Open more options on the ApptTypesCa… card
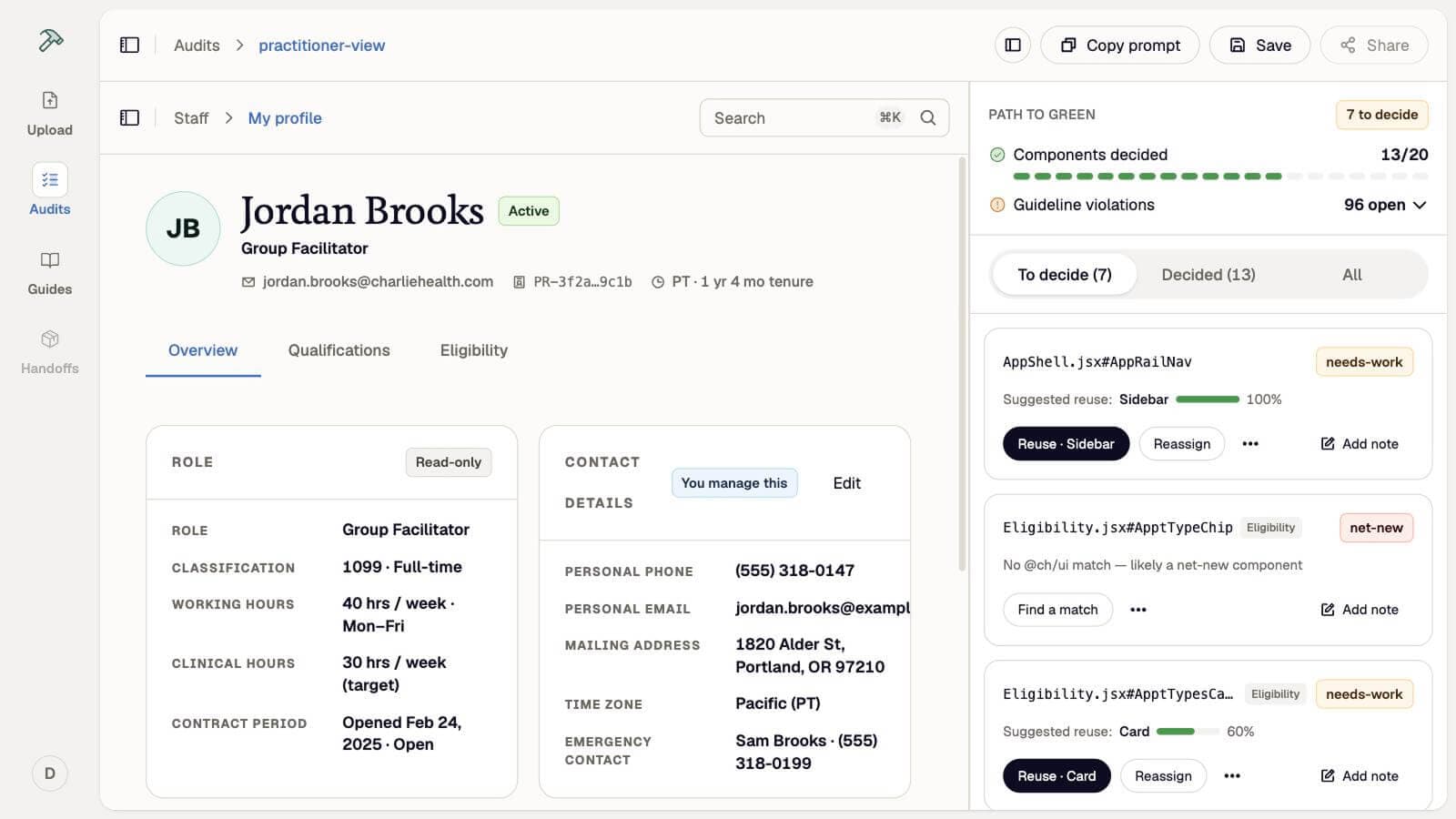Image resolution: width=1456 pixels, height=819 pixels. (1232, 776)
